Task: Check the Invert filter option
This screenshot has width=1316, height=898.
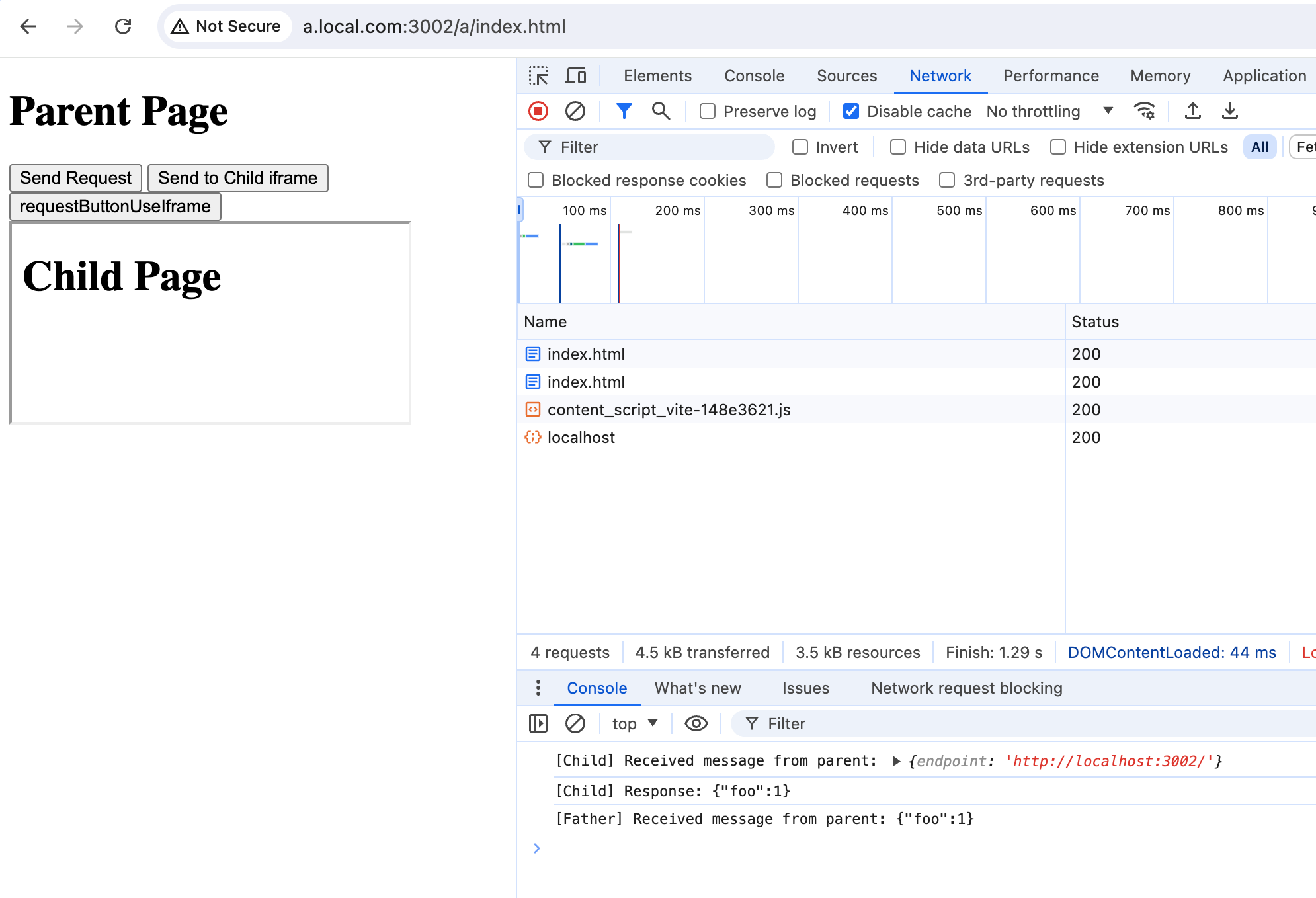Action: (x=800, y=147)
